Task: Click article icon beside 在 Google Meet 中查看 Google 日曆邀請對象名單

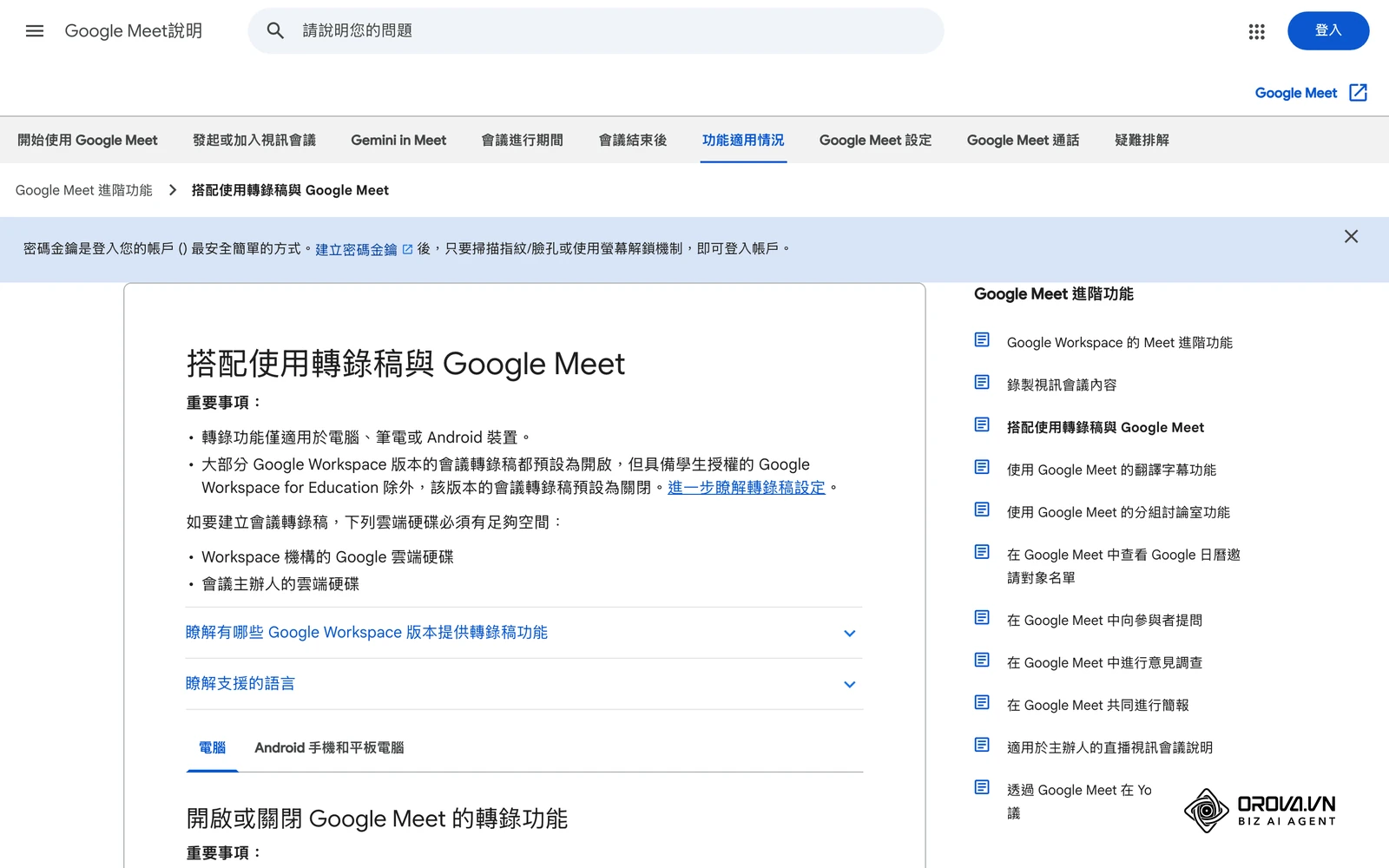Action: (982, 553)
